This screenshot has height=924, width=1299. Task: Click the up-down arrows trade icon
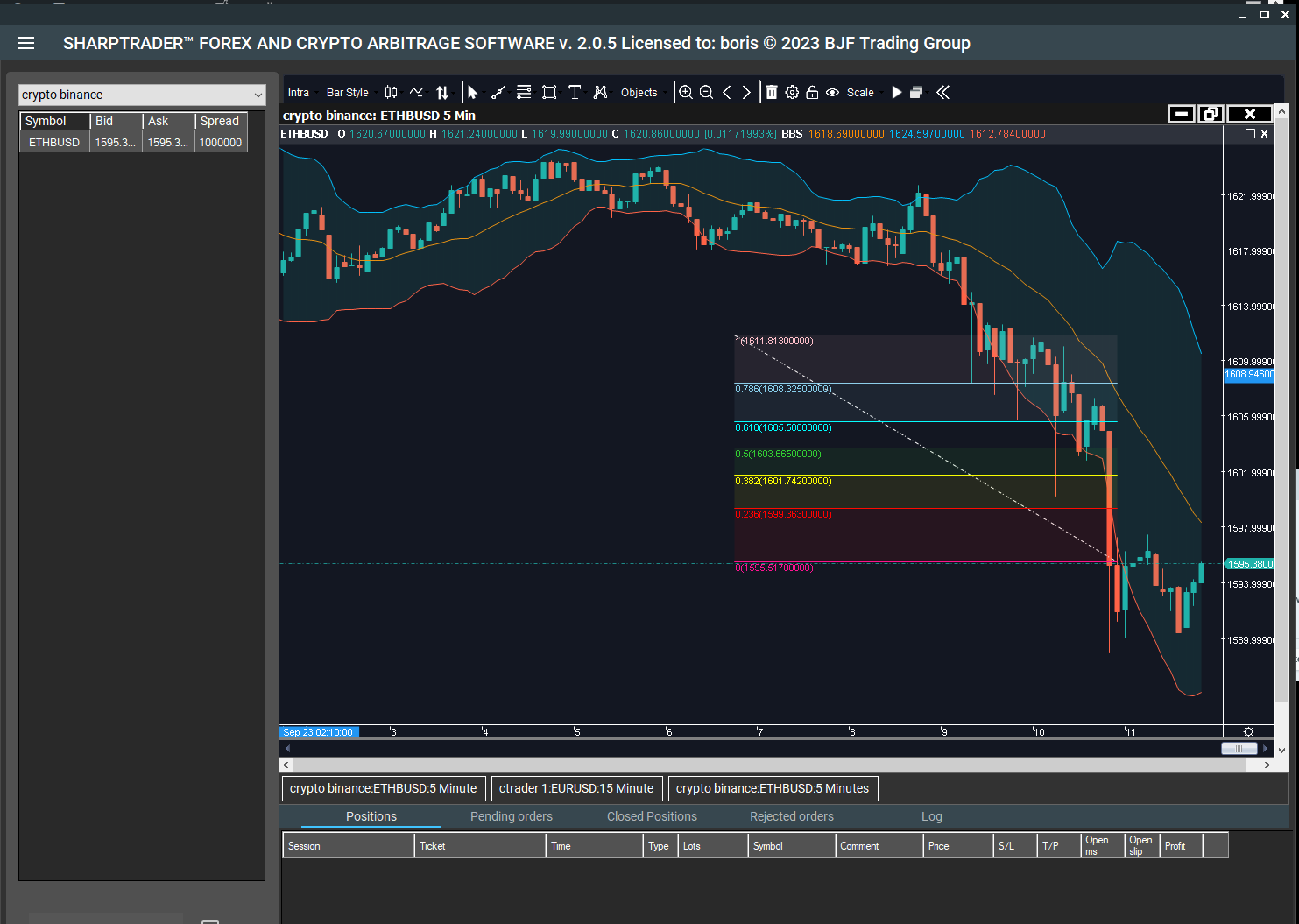(442, 92)
